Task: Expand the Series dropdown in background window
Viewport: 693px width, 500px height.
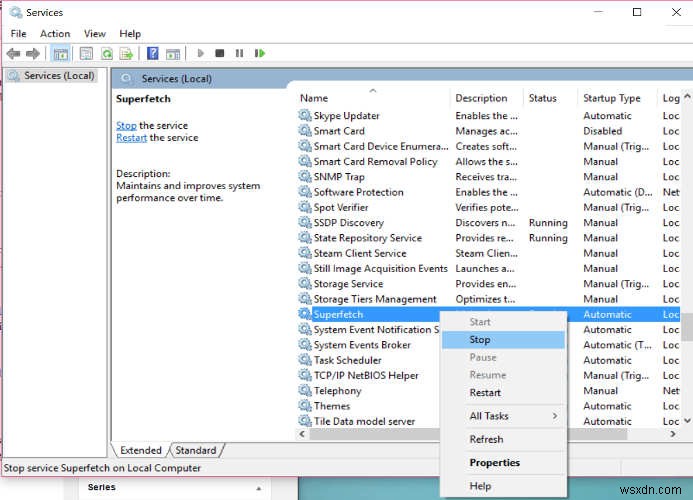Action: [x=259, y=488]
